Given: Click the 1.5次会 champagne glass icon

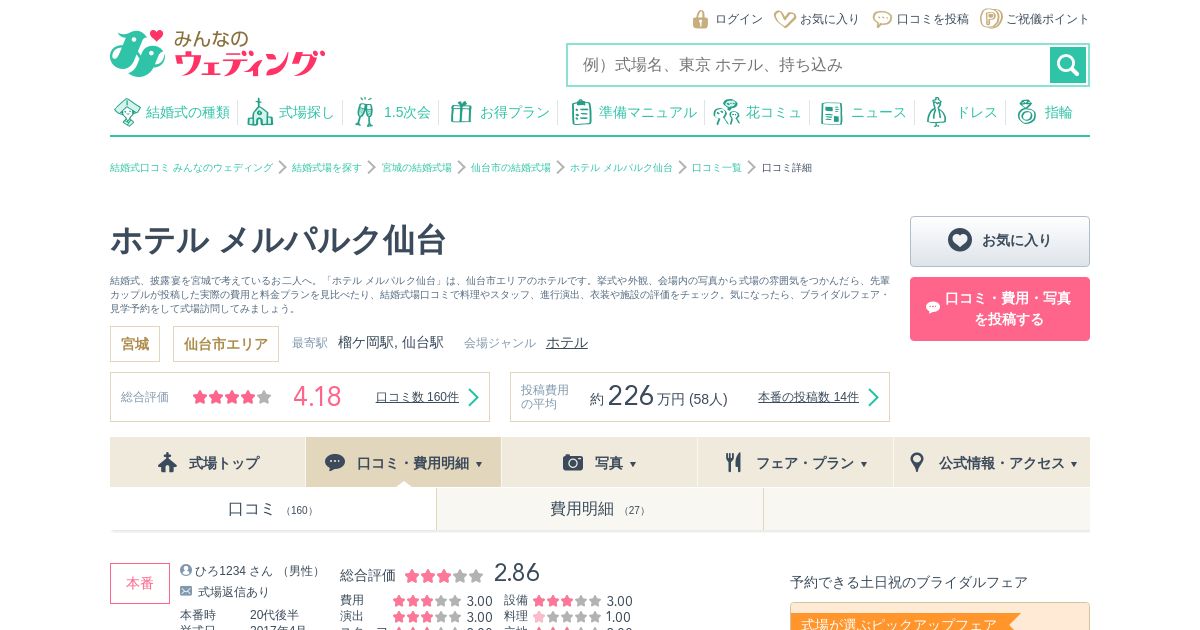Looking at the screenshot, I should tap(365, 112).
